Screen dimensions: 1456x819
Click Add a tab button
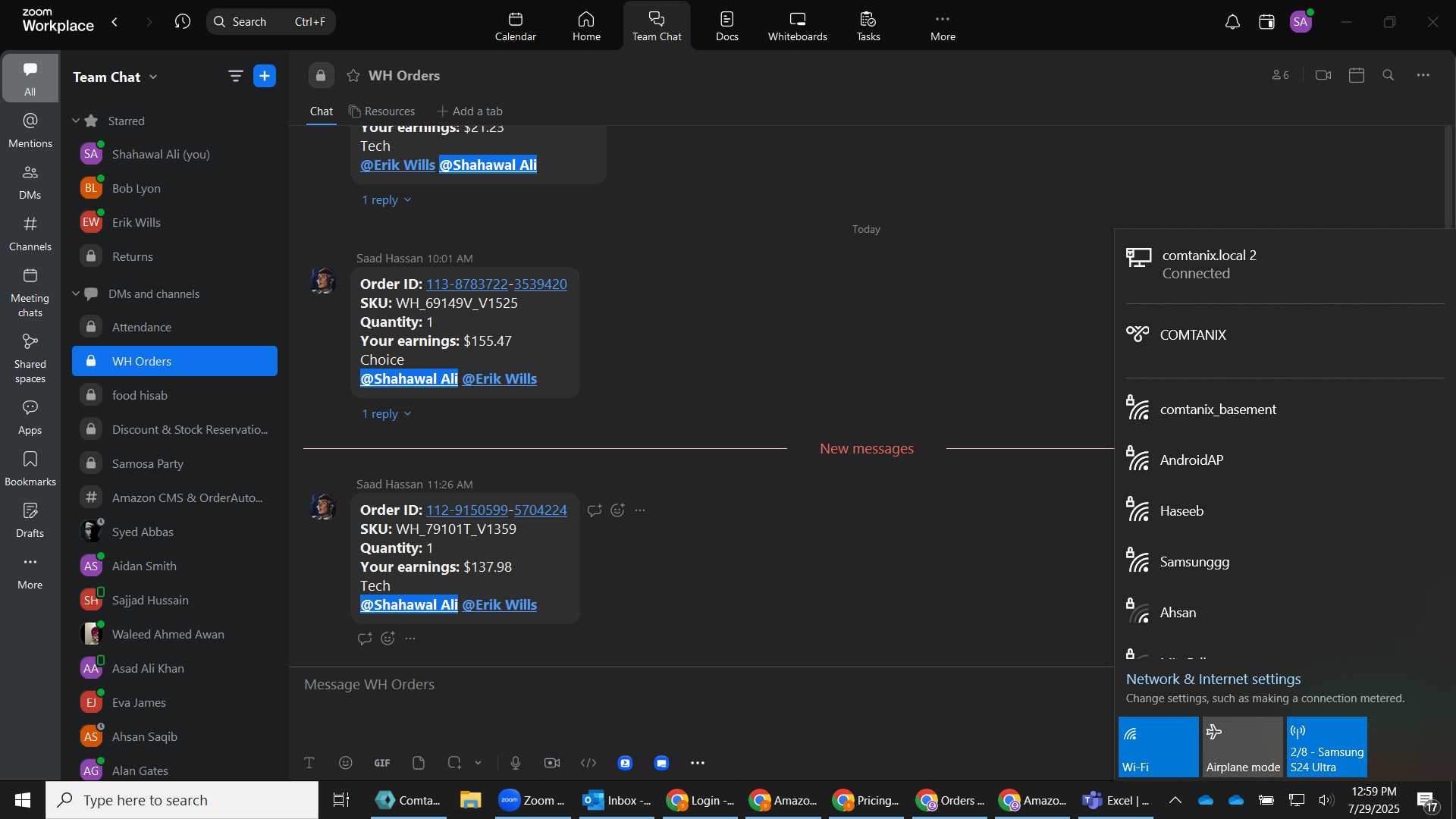469,111
